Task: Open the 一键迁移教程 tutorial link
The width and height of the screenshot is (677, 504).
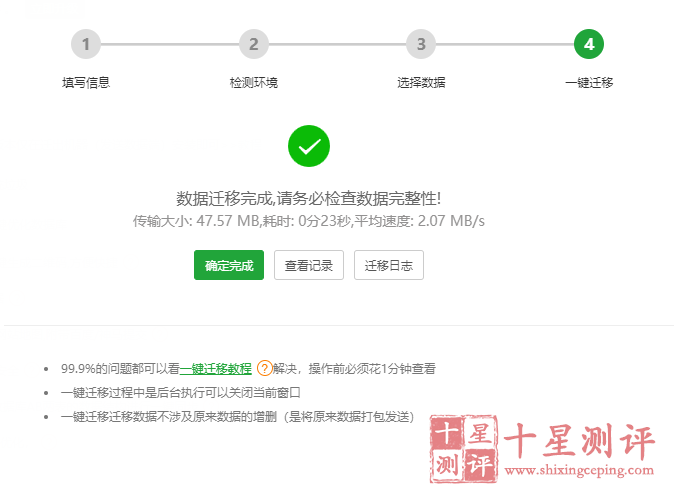Action: pos(216,368)
